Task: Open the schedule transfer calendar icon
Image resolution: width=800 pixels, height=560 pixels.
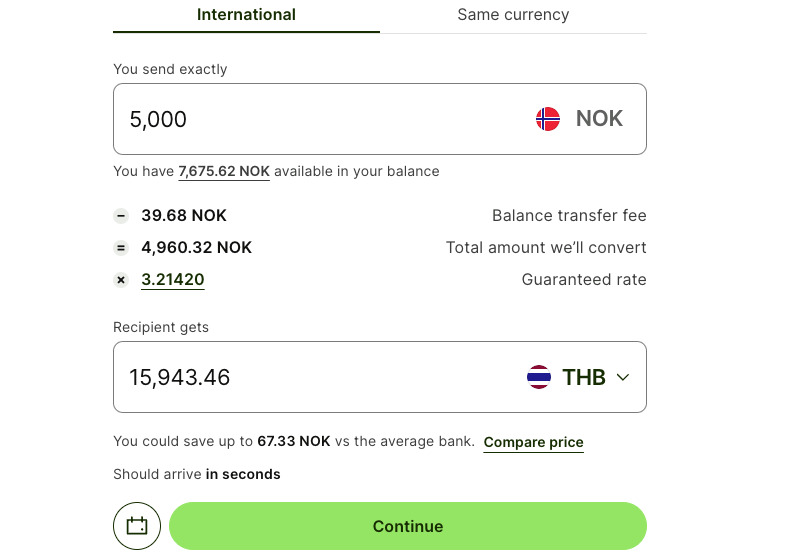Action: 137,526
